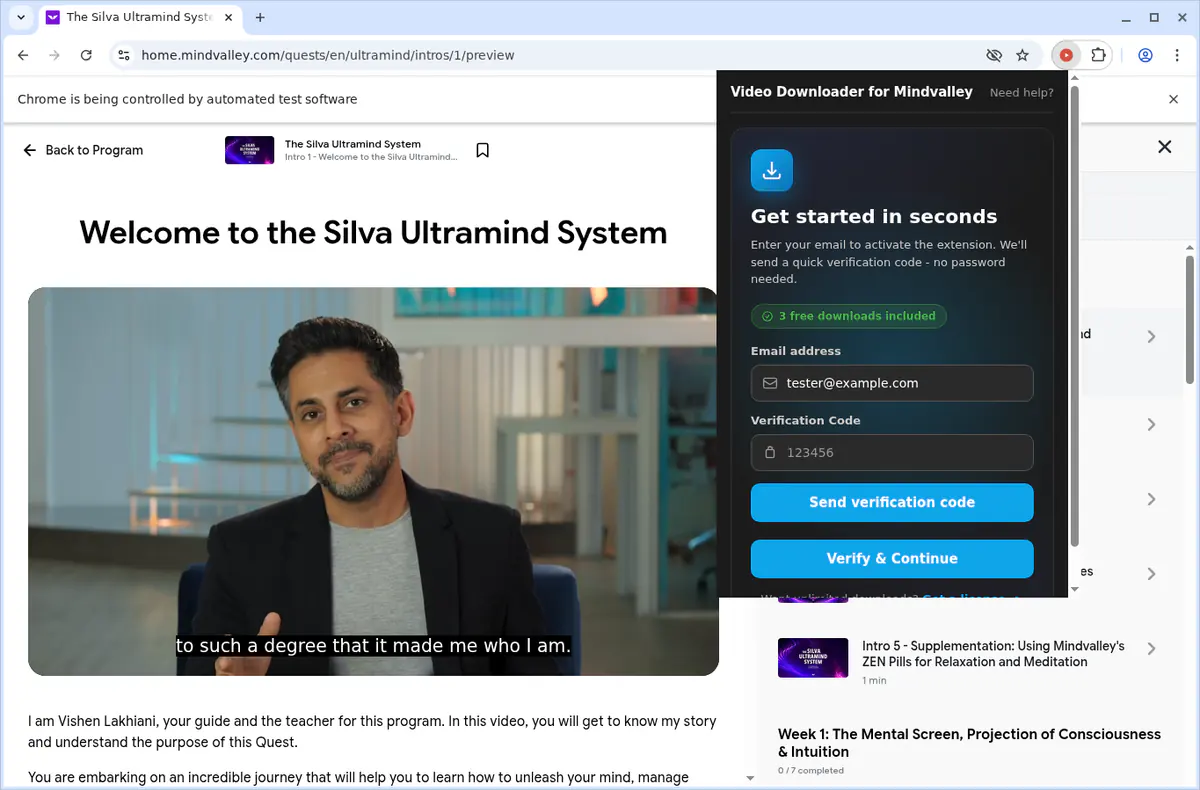The width and height of the screenshot is (1200, 790).
Task: Open Intro 5 - Supplementation lesson title
Action: pos(993,654)
